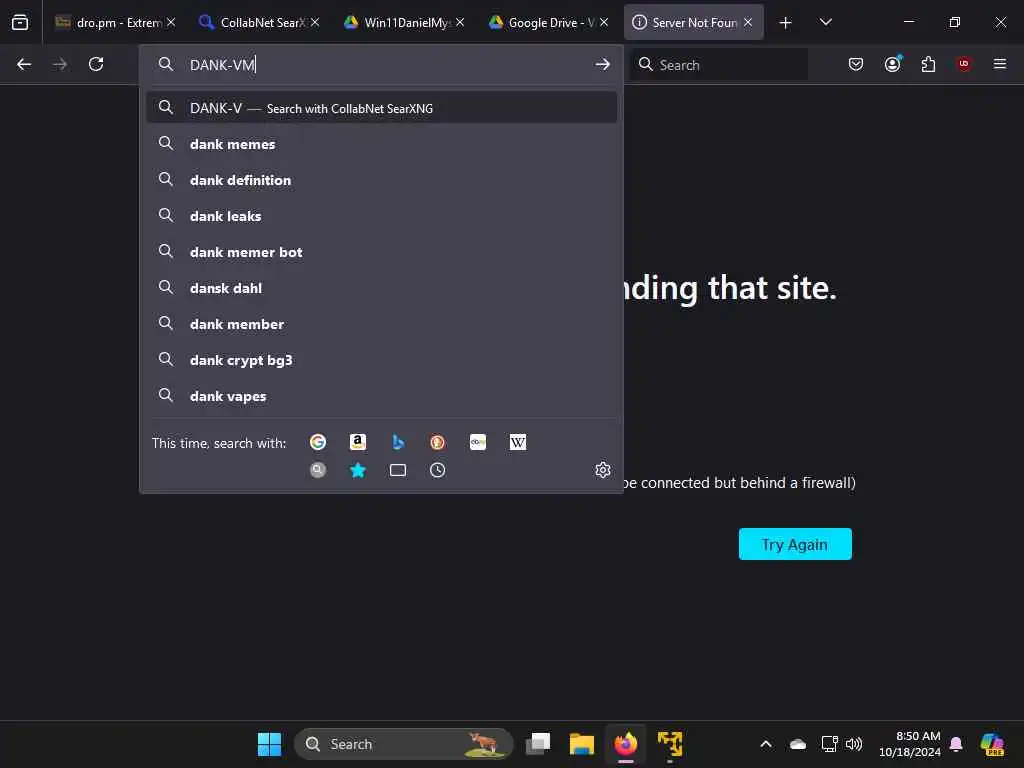Go back using the back arrow
This screenshot has height=768, width=1024.
tap(24, 64)
